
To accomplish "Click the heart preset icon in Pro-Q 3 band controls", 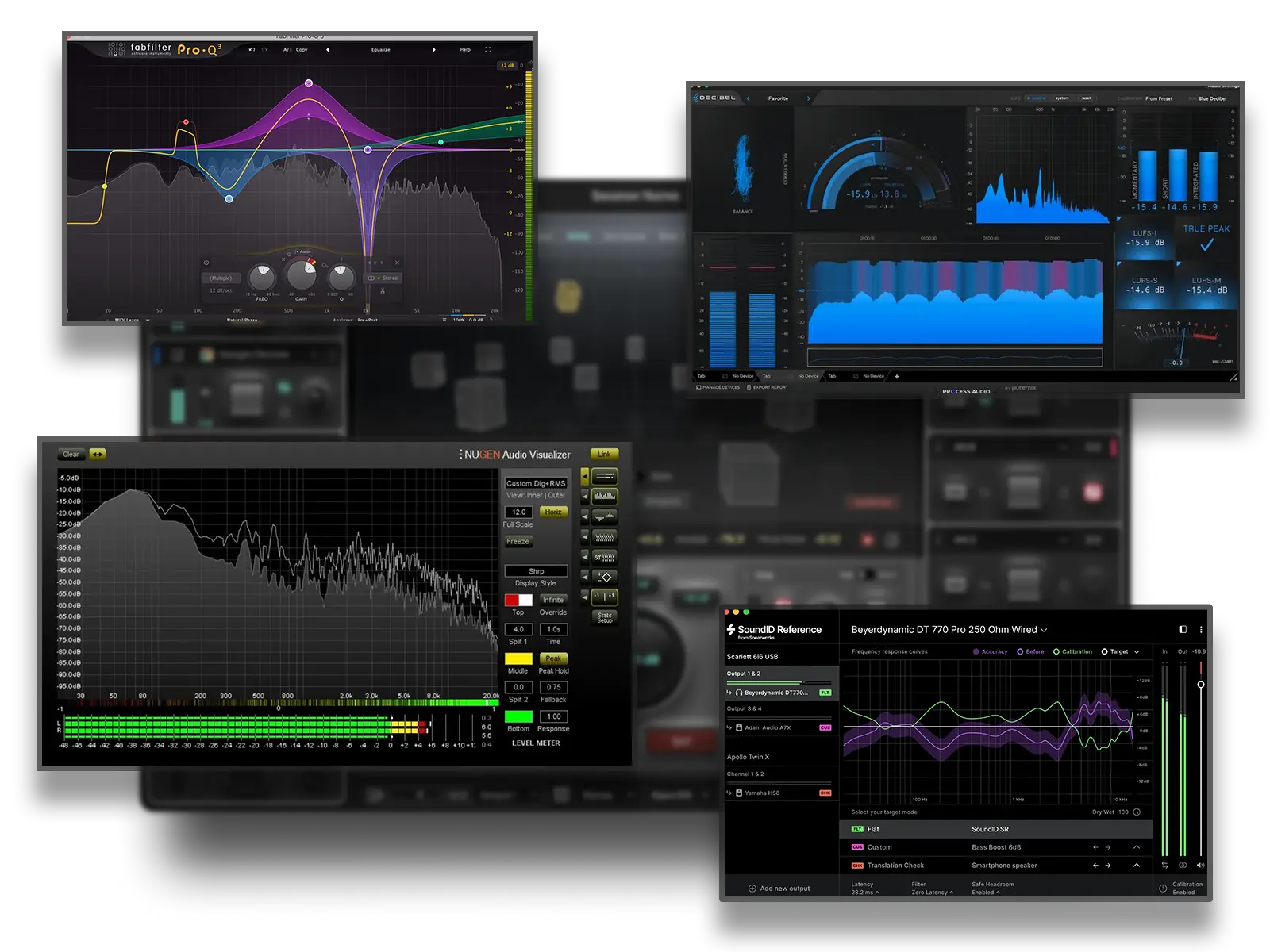I will tap(206, 263).
